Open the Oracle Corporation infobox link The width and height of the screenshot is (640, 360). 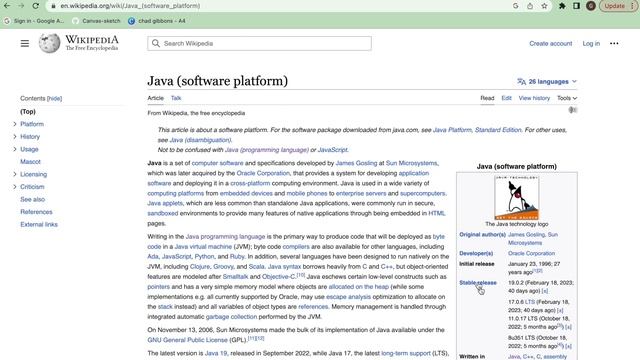pos(531,253)
